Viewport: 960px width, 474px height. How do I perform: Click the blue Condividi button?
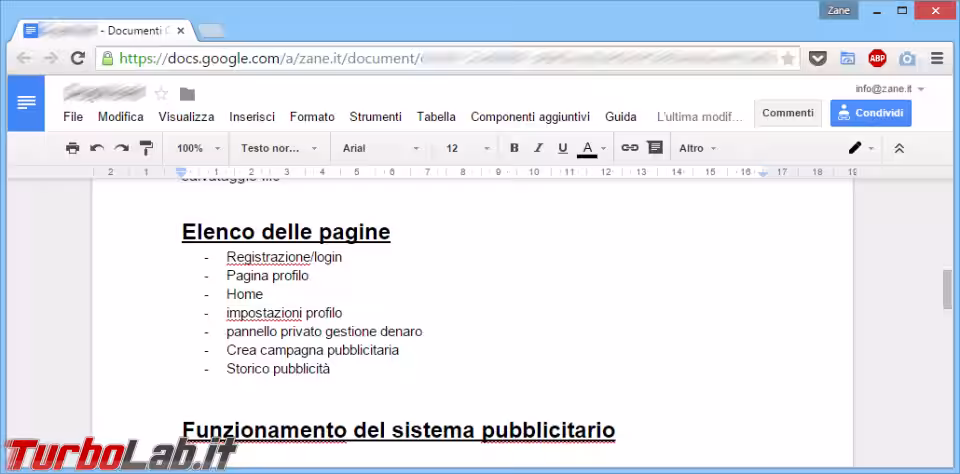[x=870, y=113]
